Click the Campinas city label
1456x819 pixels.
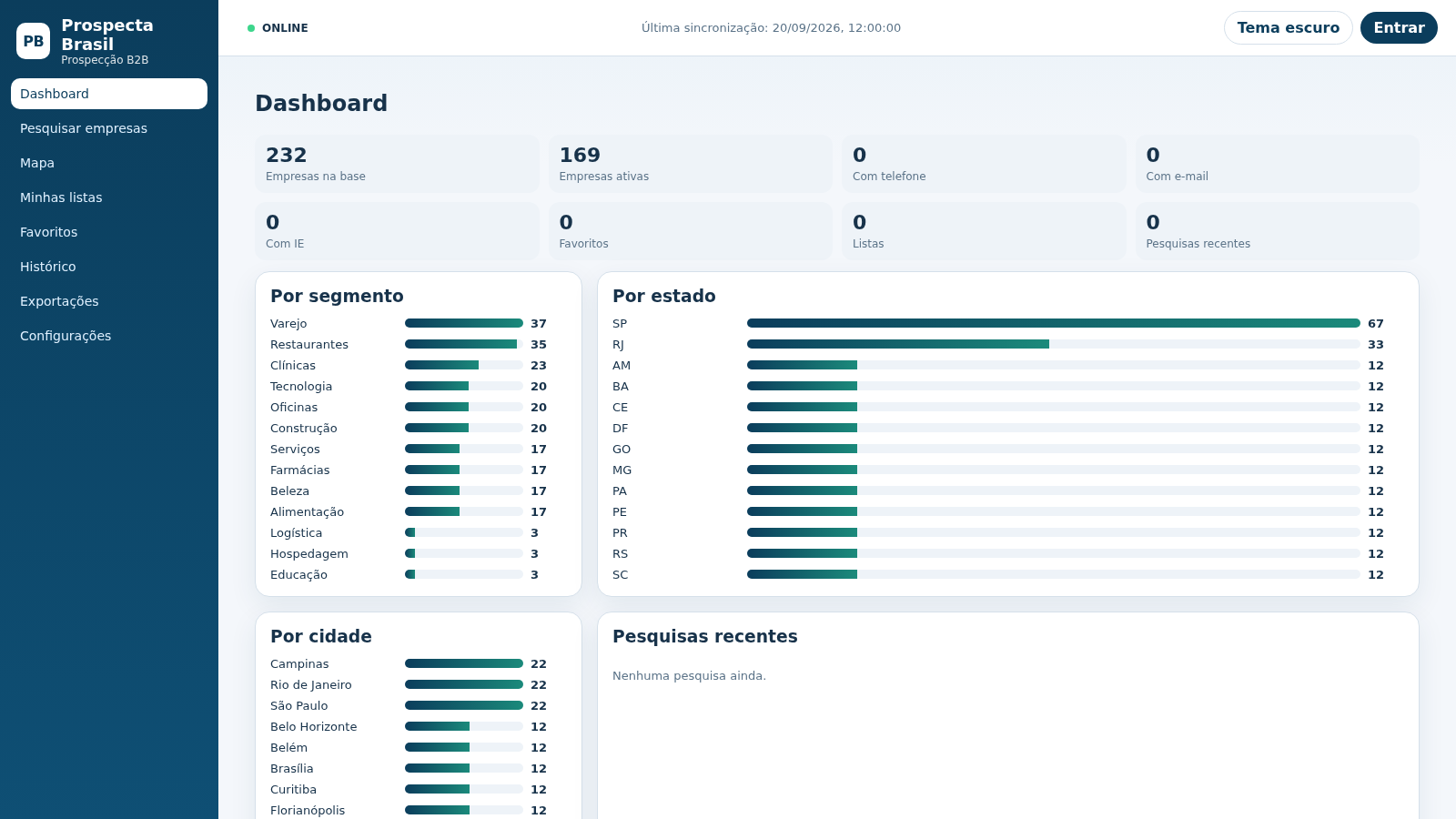pos(299,663)
